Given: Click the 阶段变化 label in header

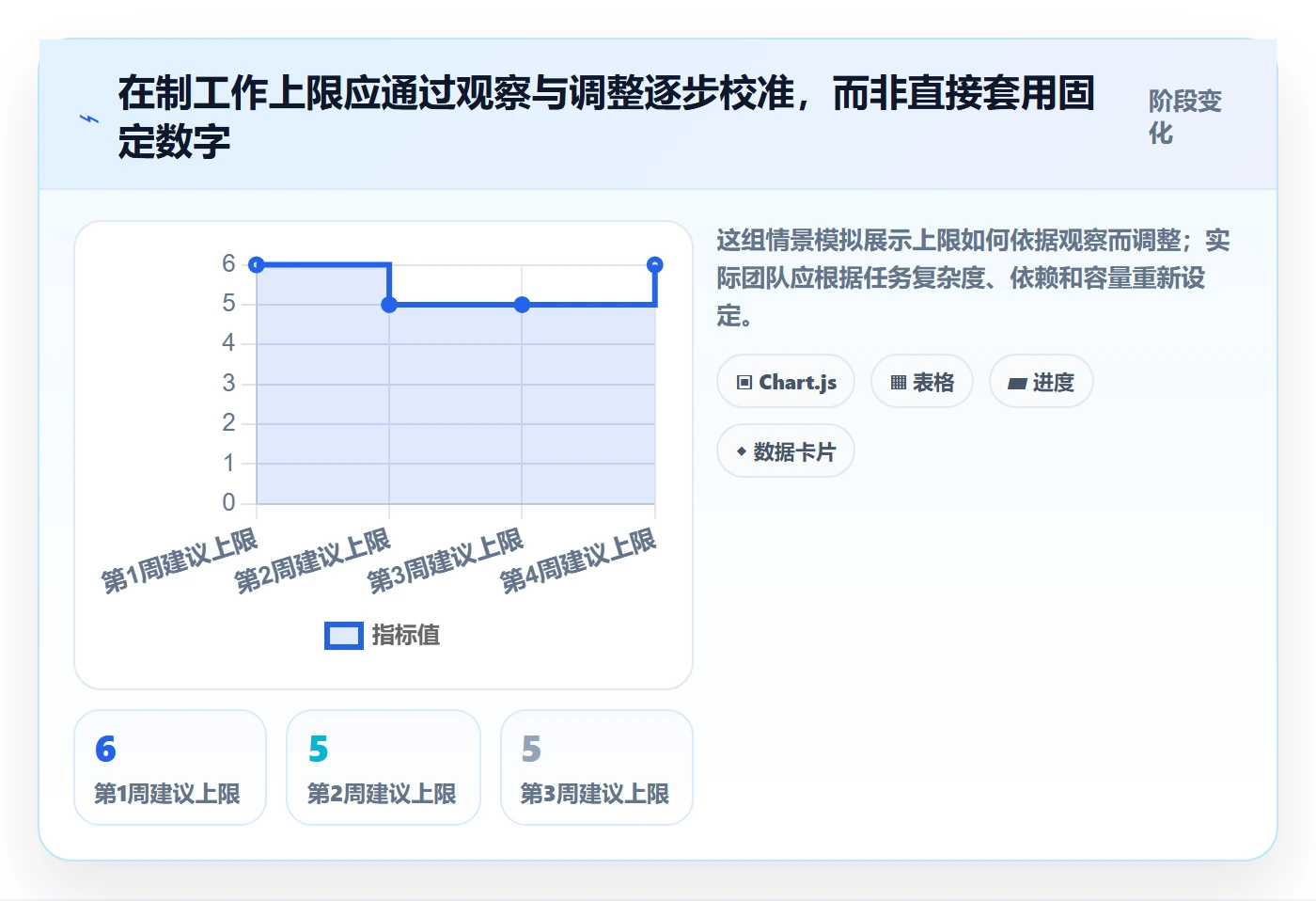Looking at the screenshot, I should [1185, 117].
